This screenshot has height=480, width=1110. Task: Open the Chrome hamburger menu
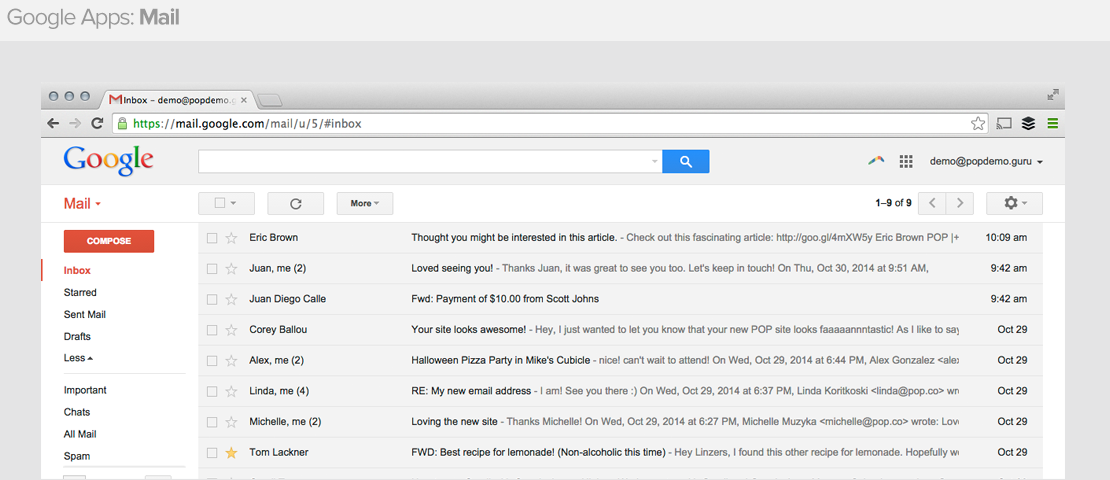click(1053, 124)
